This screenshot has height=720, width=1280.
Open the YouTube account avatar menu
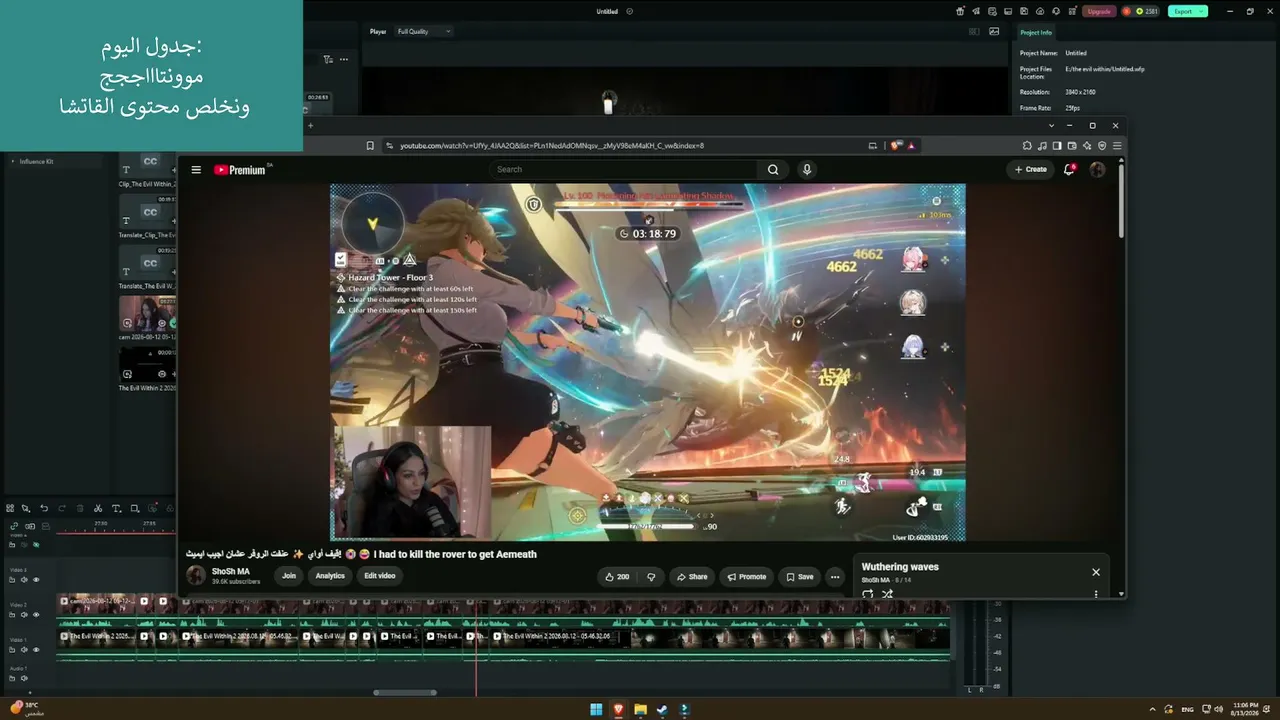(x=1097, y=170)
